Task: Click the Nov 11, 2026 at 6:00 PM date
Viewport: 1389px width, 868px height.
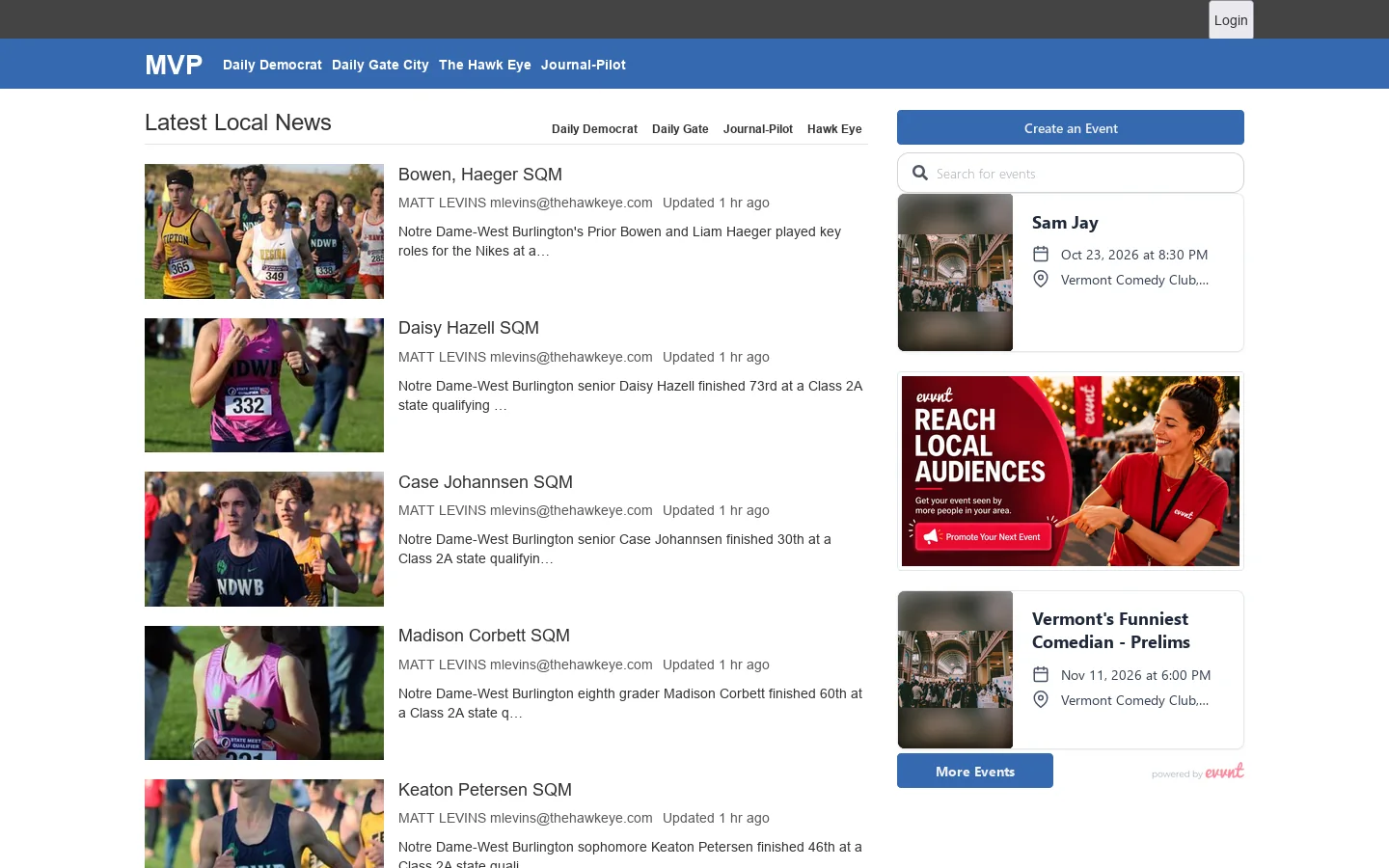Action: pyautogui.click(x=1135, y=675)
